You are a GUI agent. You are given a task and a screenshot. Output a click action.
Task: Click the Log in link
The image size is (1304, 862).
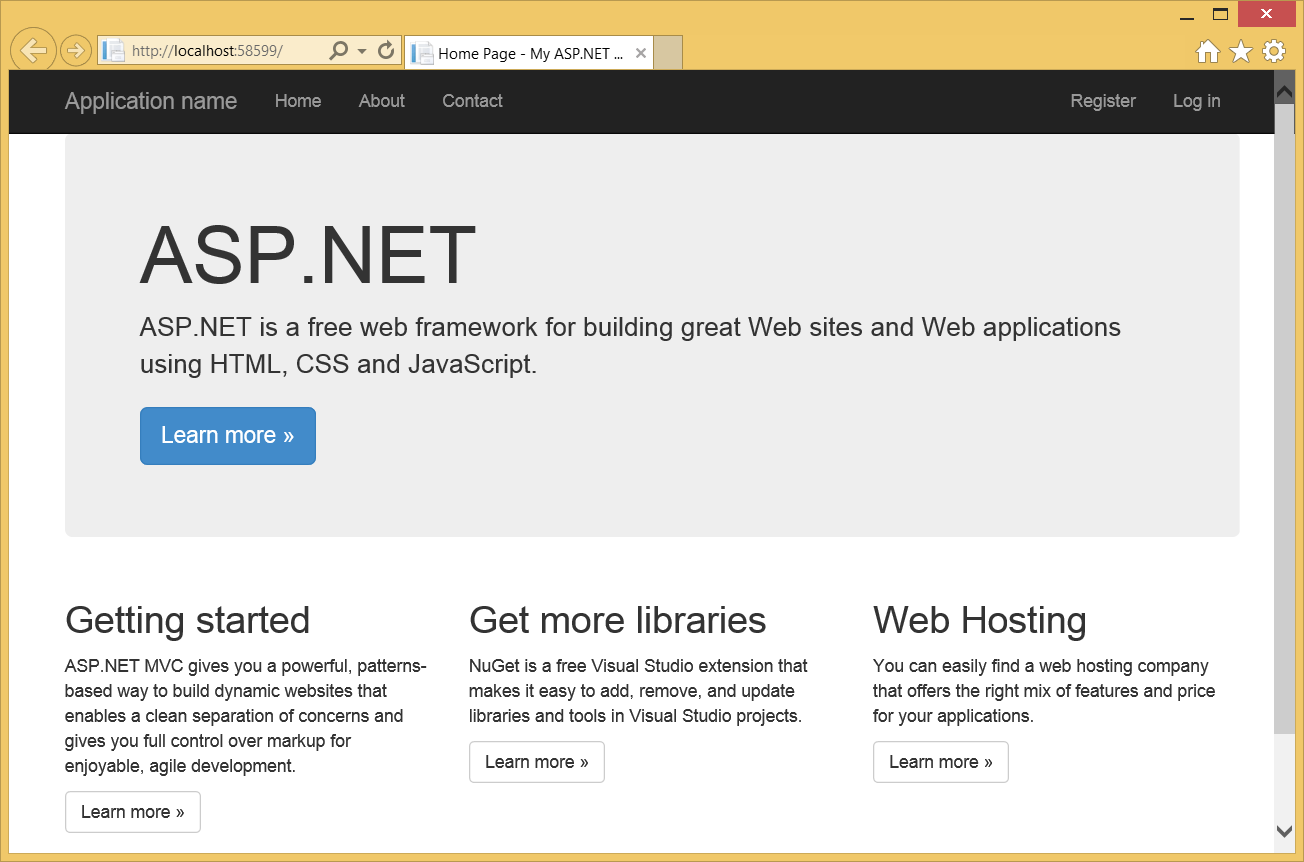pyautogui.click(x=1196, y=101)
